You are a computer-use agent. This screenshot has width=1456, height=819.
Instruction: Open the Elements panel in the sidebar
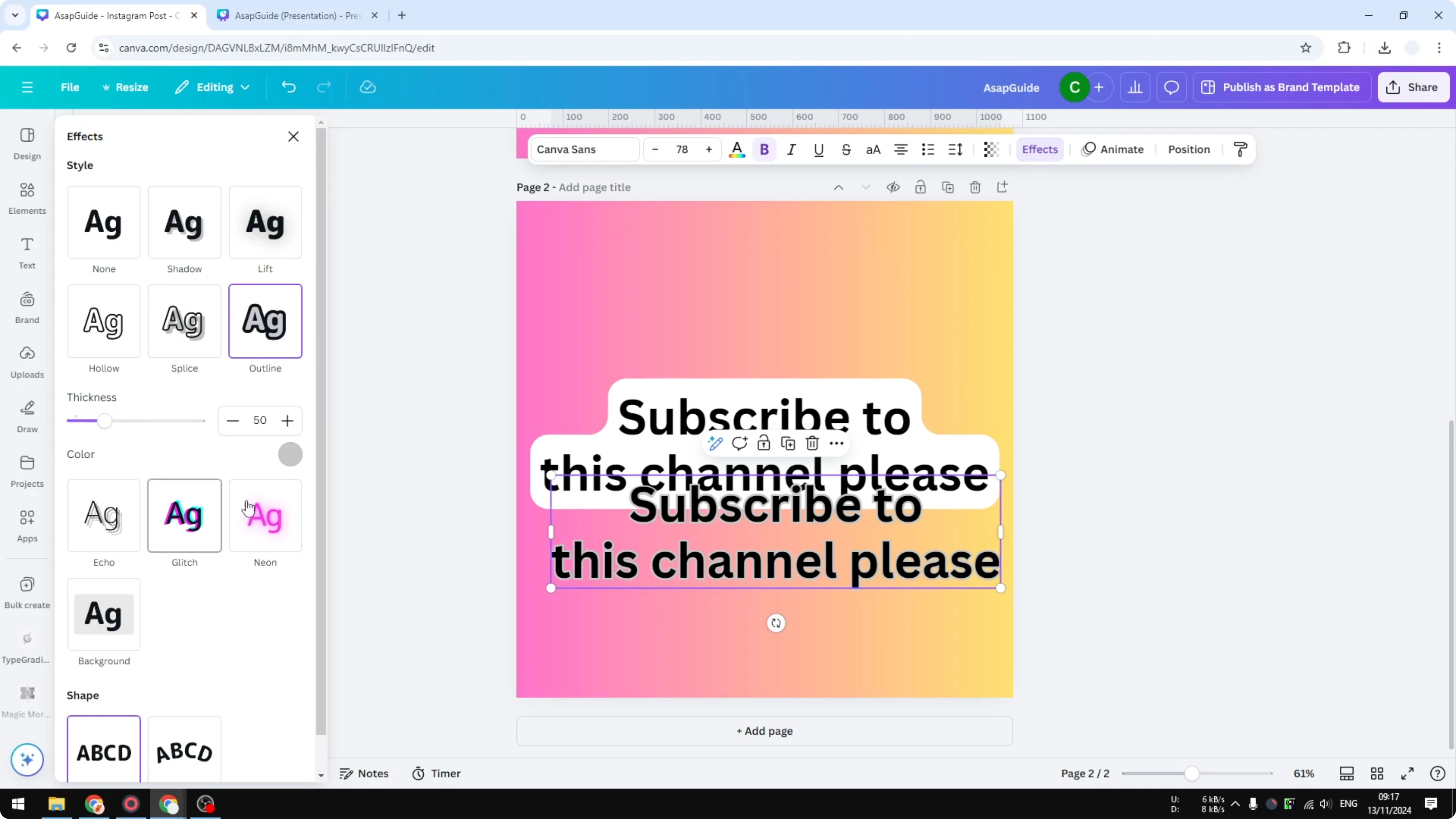tap(27, 198)
